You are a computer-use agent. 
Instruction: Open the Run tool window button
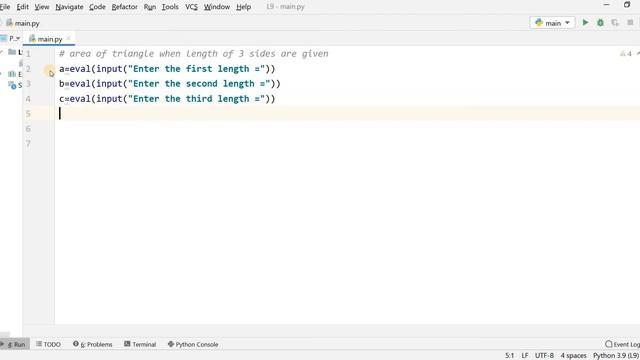coord(15,344)
